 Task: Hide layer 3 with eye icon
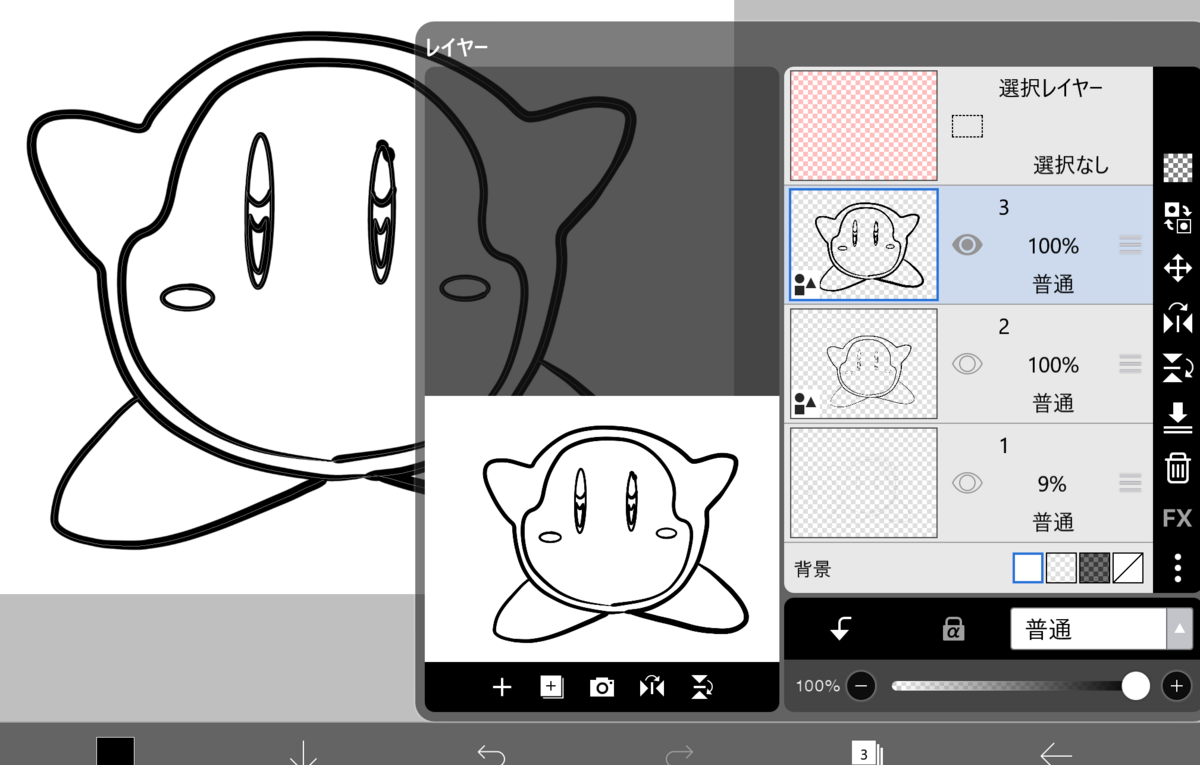click(967, 245)
